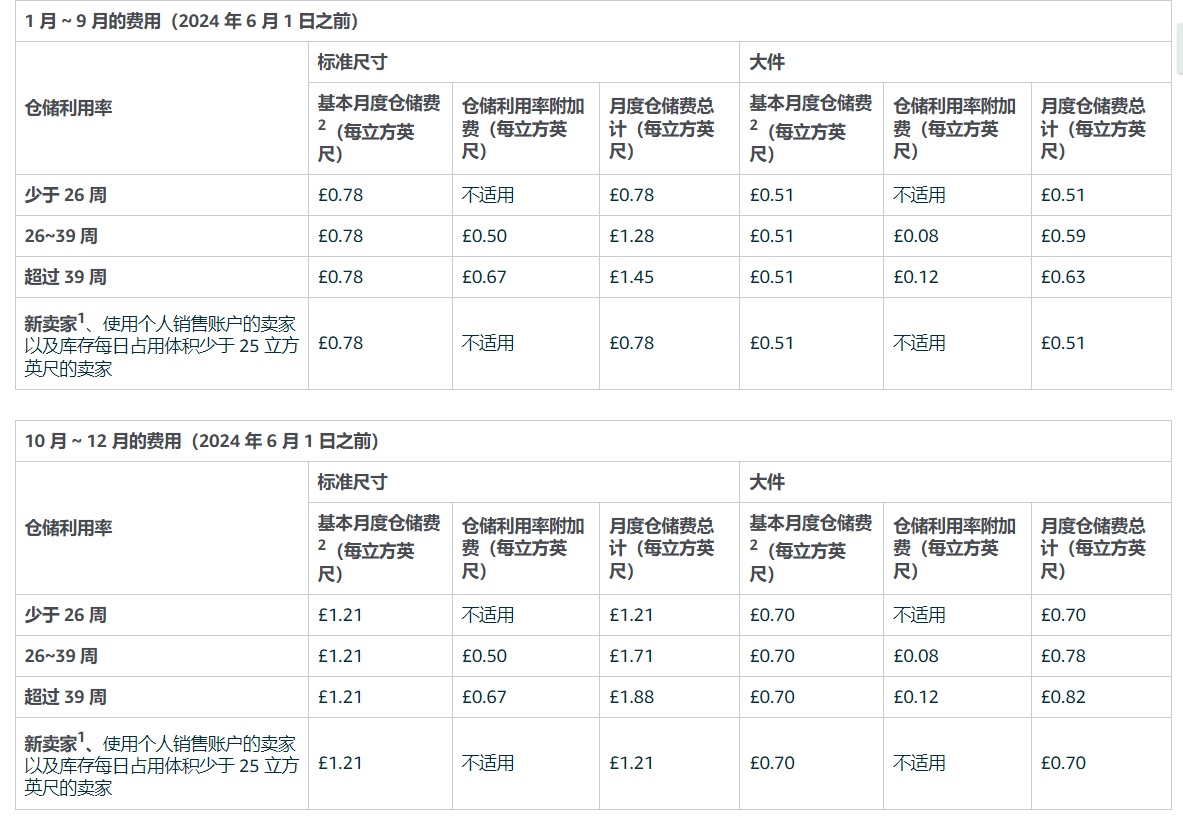Select the 超过 39 周 row label in the second table
The image size is (1183, 829).
tap(65, 697)
